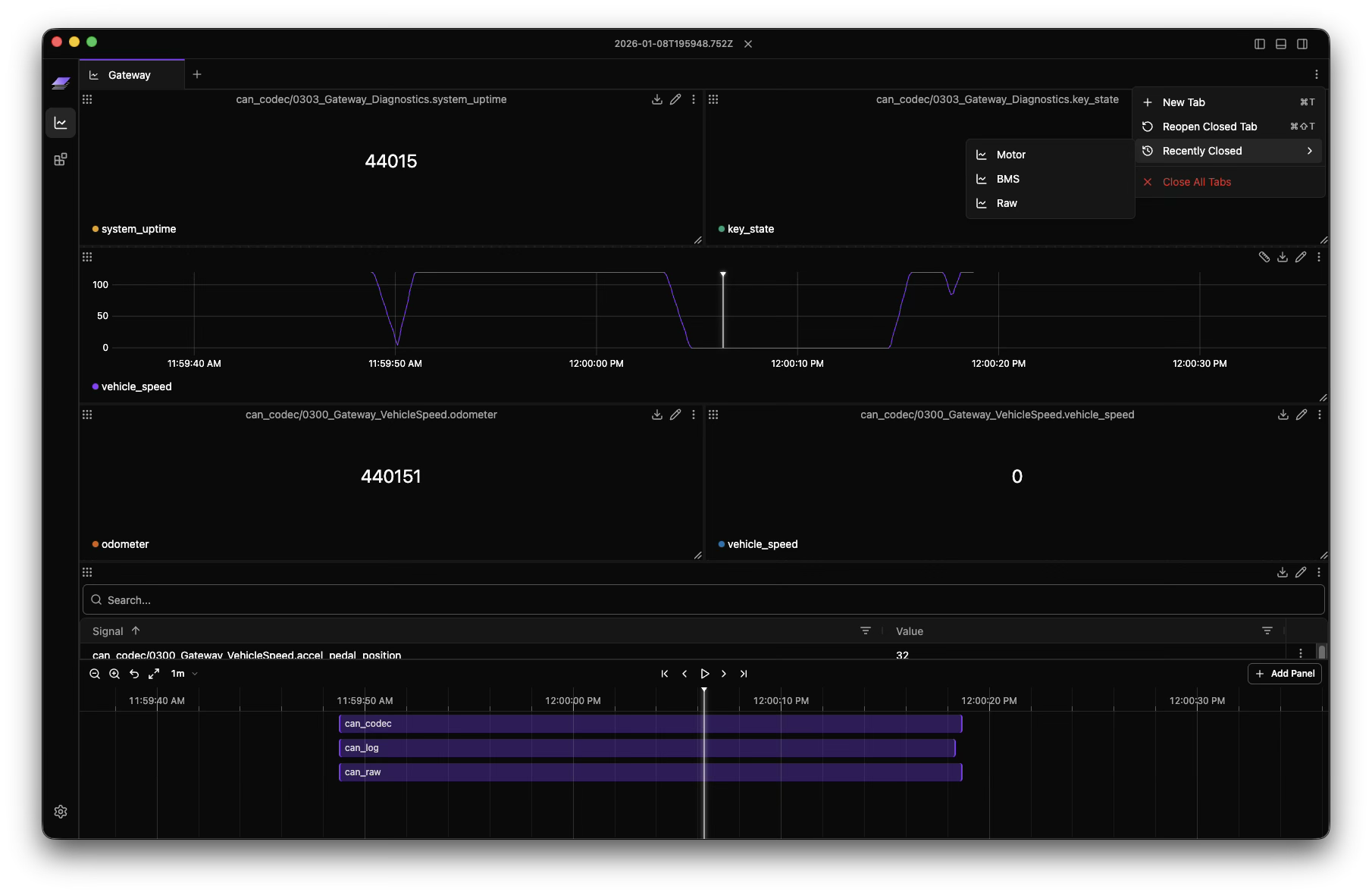Screen dimensions: 1372x895
Task: Choose Close All Tabs
Action: click(1196, 181)
